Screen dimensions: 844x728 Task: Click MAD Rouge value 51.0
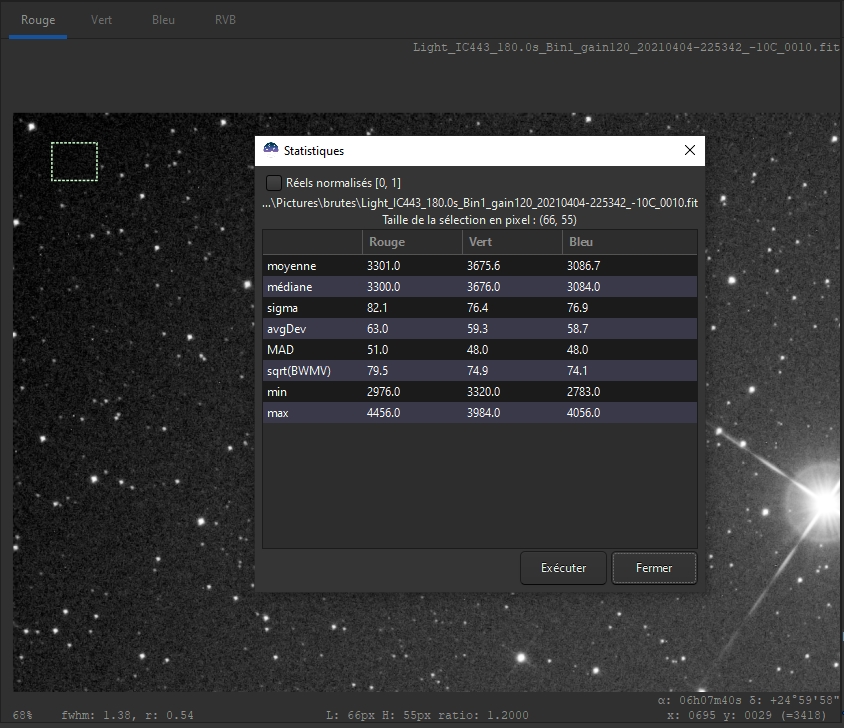[x=377, y=350]
